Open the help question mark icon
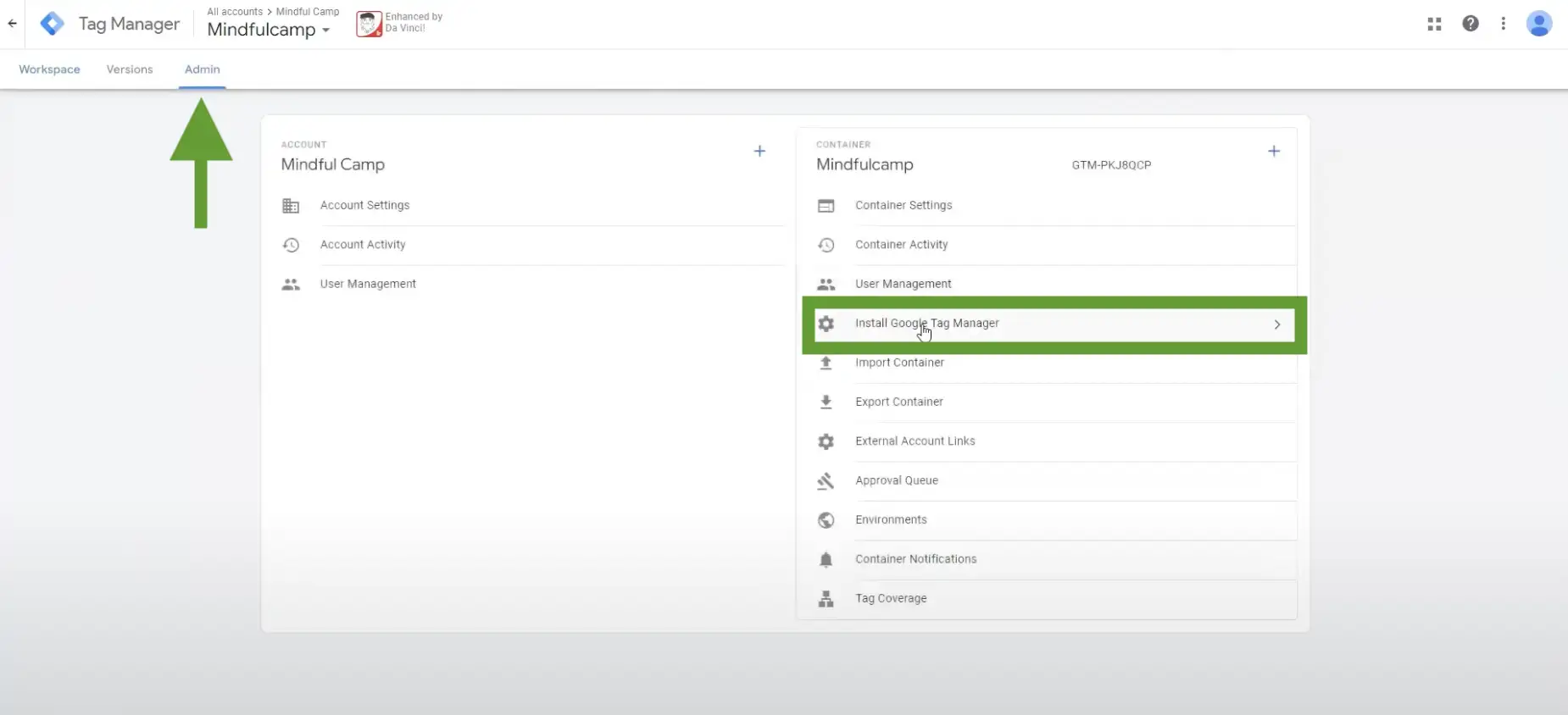The width and height of the screenshot is (1568, 715). point(1471,24)
